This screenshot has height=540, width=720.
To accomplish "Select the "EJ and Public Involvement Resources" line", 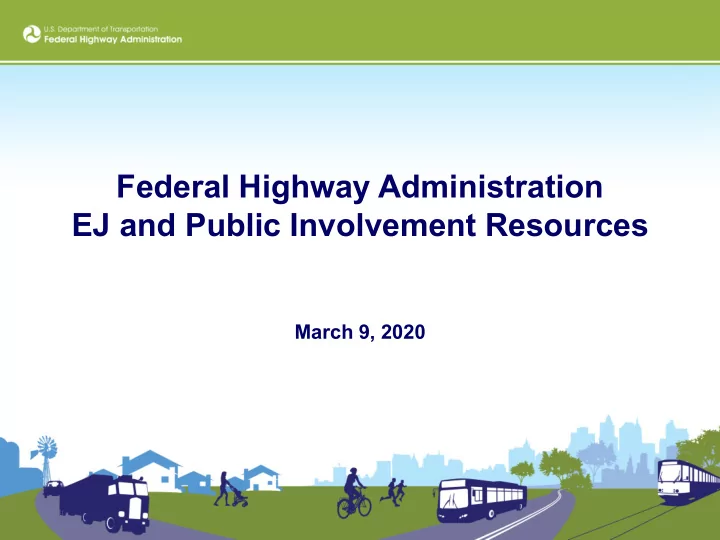I will tap(360, 225).
